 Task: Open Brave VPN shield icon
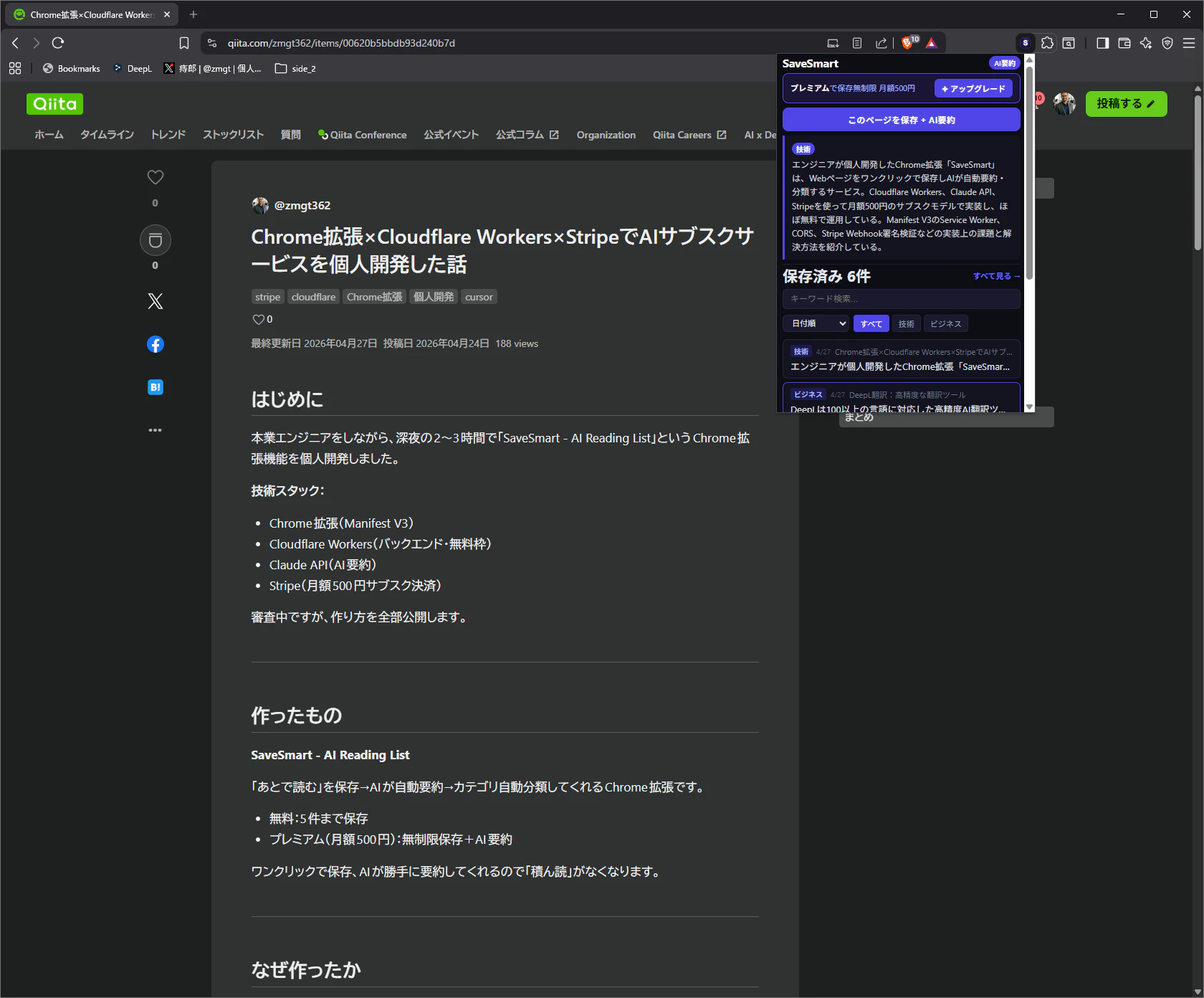[1167, 43]
